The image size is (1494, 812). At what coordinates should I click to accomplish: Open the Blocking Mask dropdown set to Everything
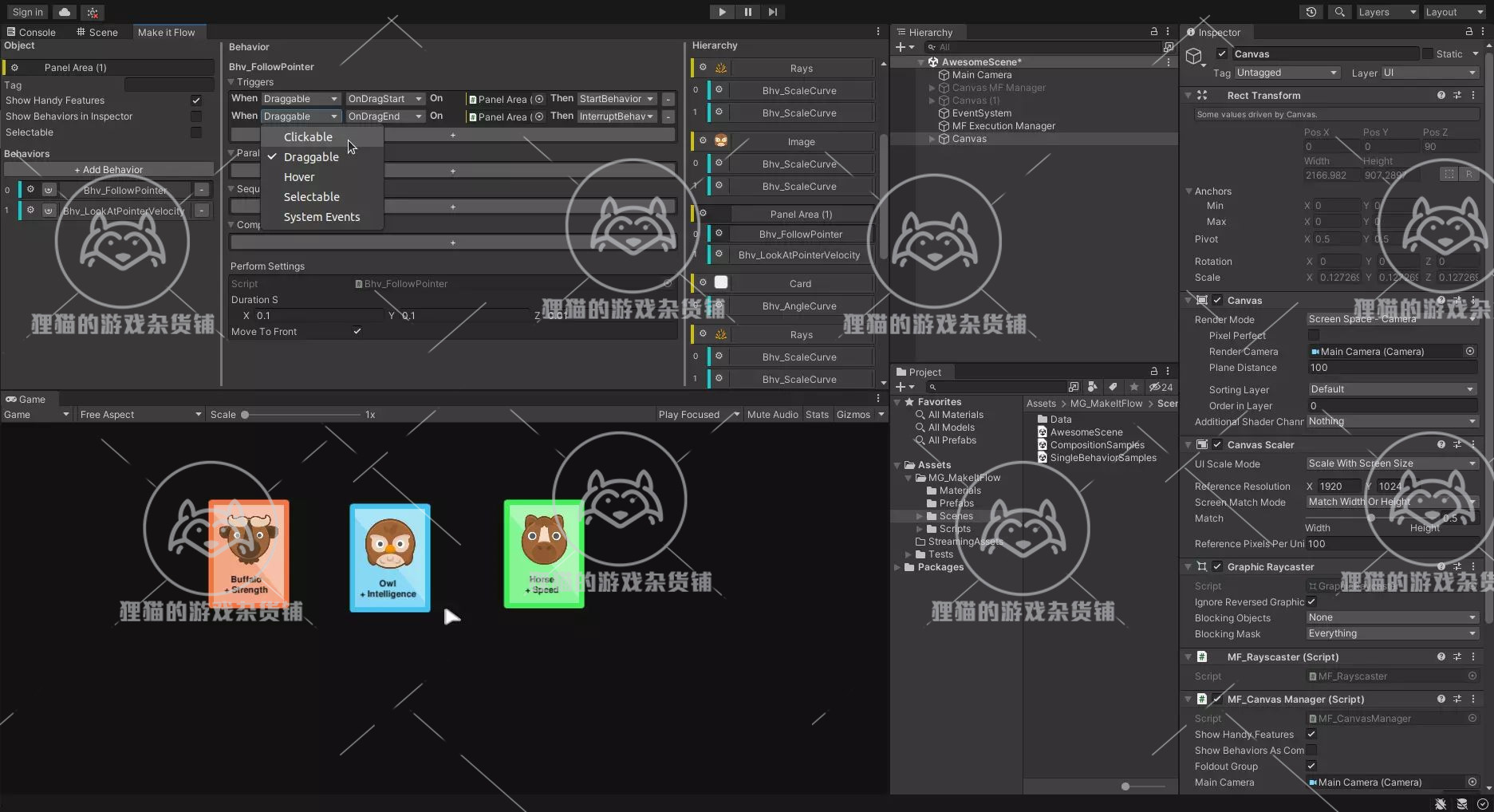(x=1391, y=633)
